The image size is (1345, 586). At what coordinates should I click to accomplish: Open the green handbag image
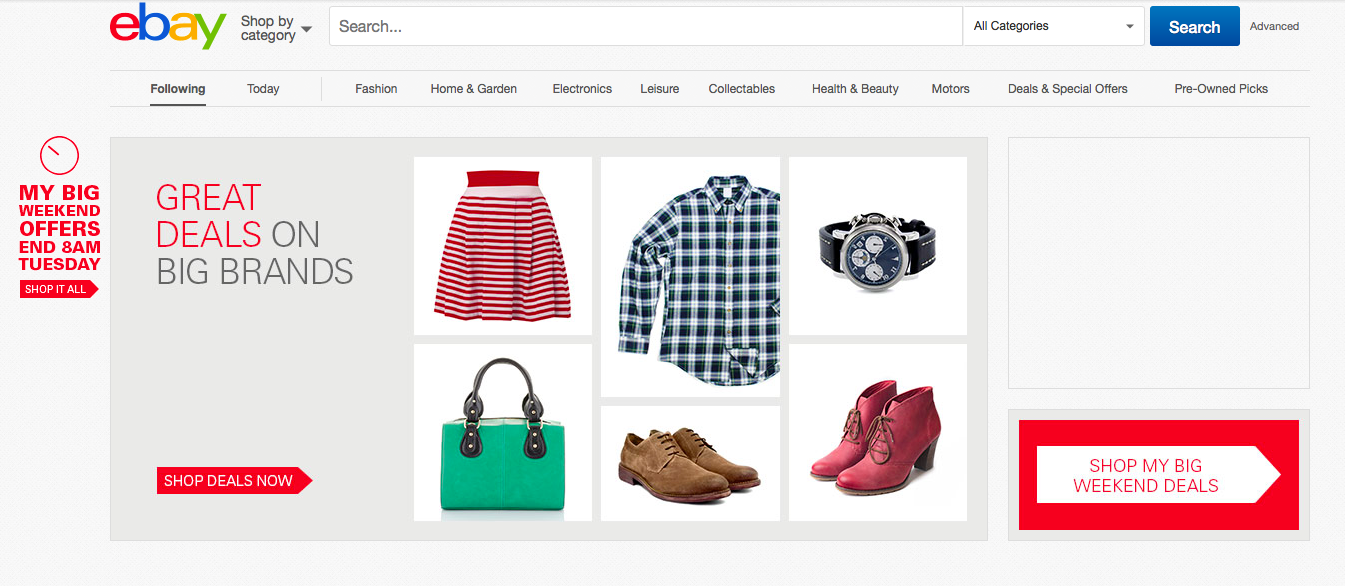tap(502, 433)
